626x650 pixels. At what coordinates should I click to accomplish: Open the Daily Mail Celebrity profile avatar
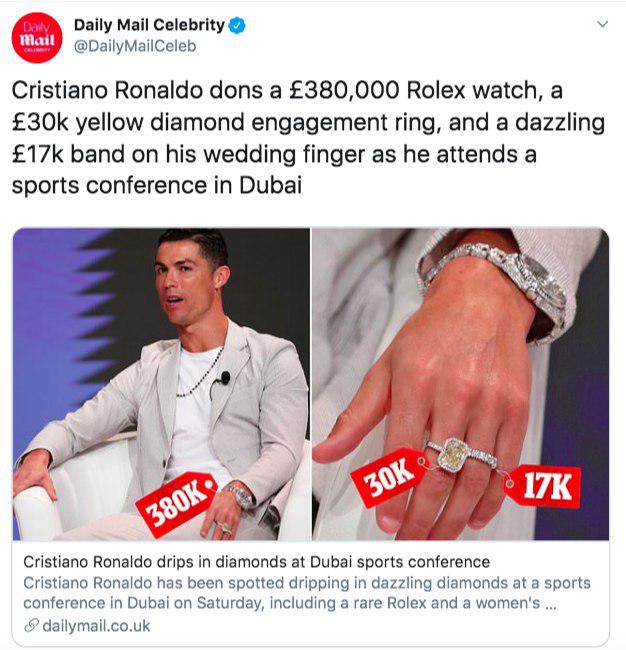[x=37, y=38]
